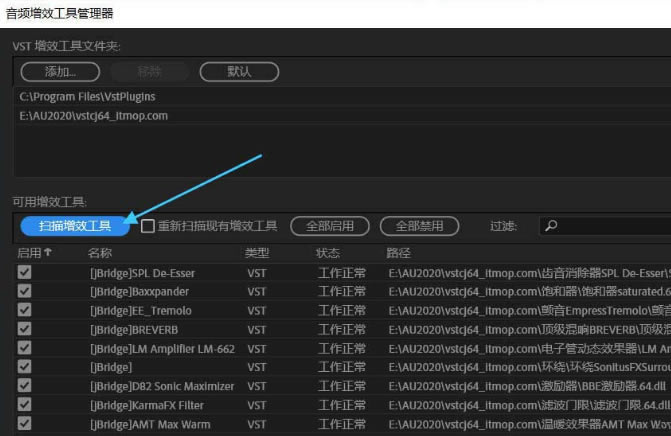Select the [jBridge]AMT Max Warm name
This screenshot has height=436, width=671.
pyautogui.click(x=150, y=424)
